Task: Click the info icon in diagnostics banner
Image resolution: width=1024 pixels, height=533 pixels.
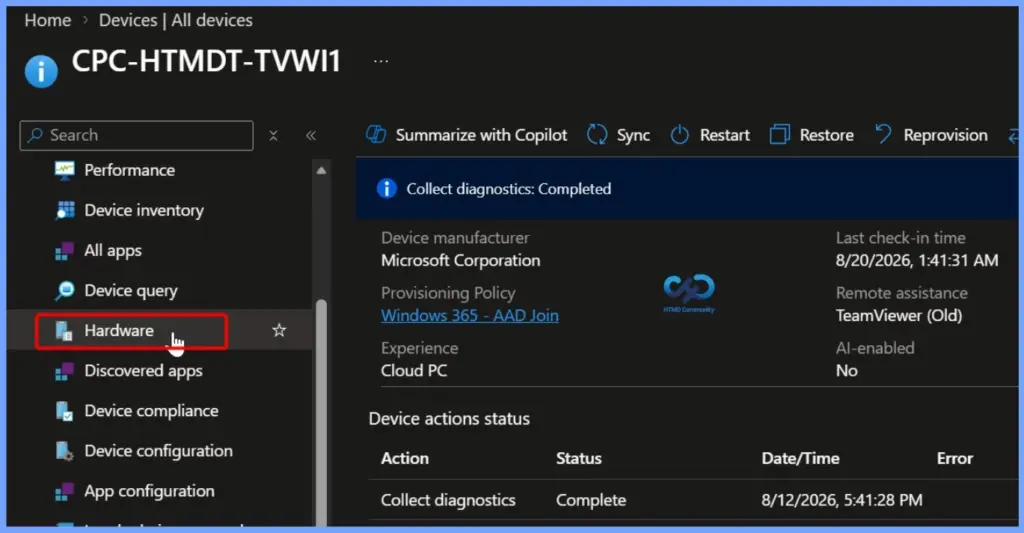Action: click(x=387, y=189)
